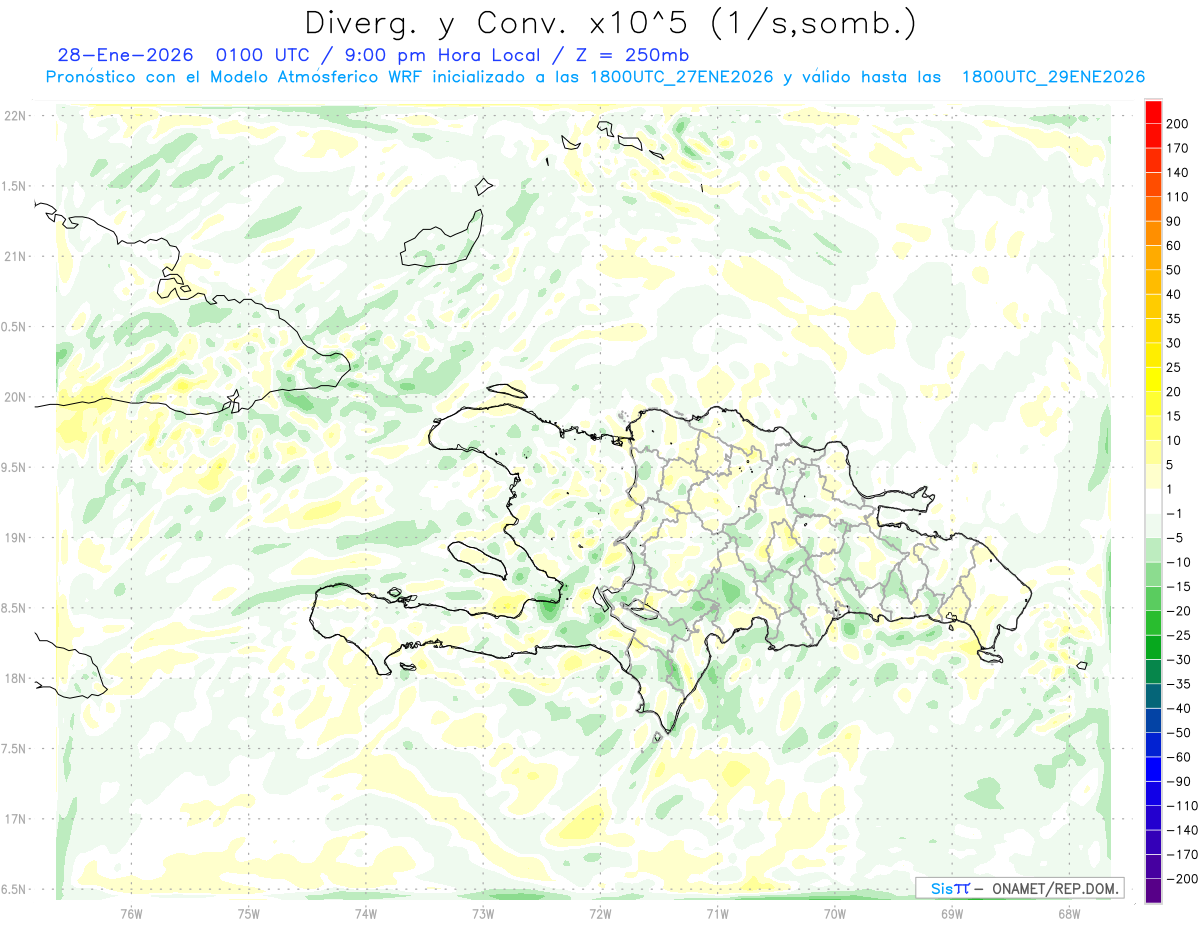Viewport: 1200px width, 927px height.
Task: Click the '71W' longitude label
Action: point(717,912)
